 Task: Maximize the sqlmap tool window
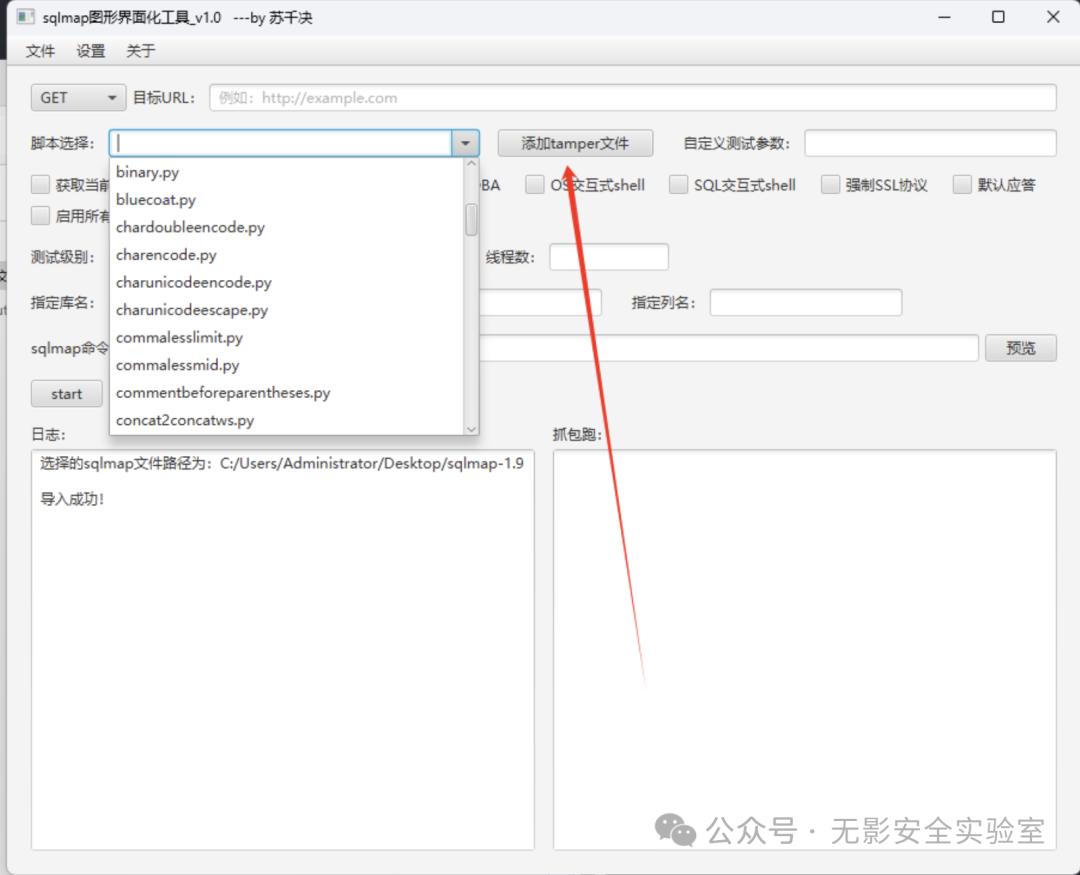(998, 17)
